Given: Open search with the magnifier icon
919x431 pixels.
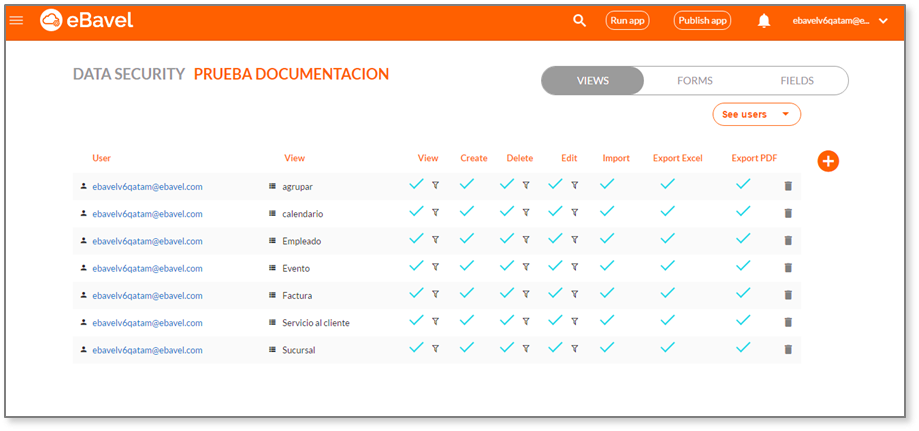Looking at the screenshot, I should click(x=579, y=21).
